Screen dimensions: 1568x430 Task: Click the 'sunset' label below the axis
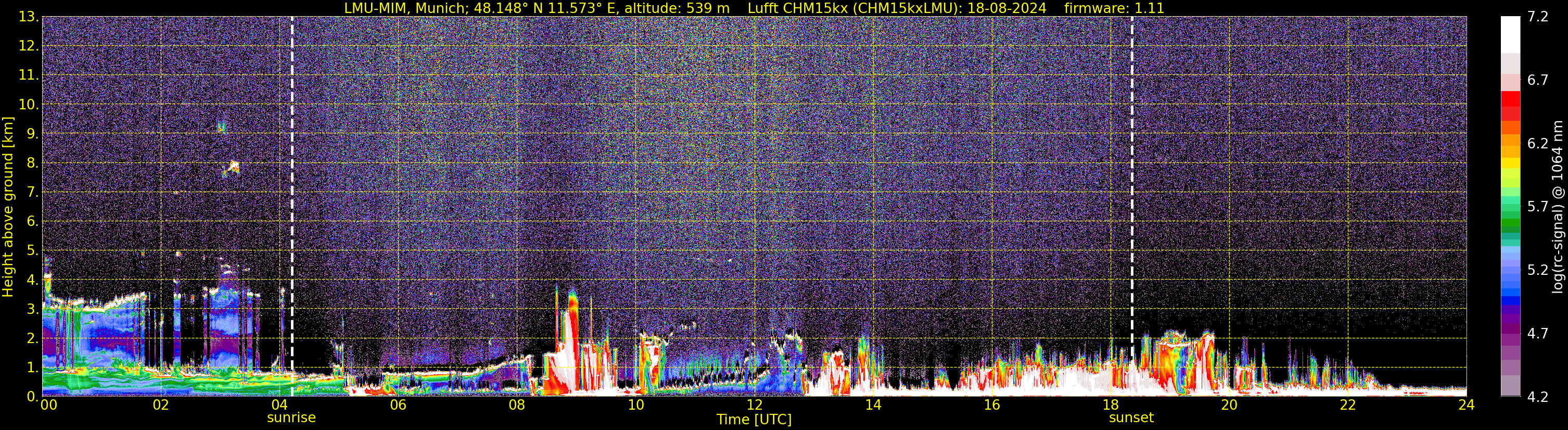coord(1131,418)
